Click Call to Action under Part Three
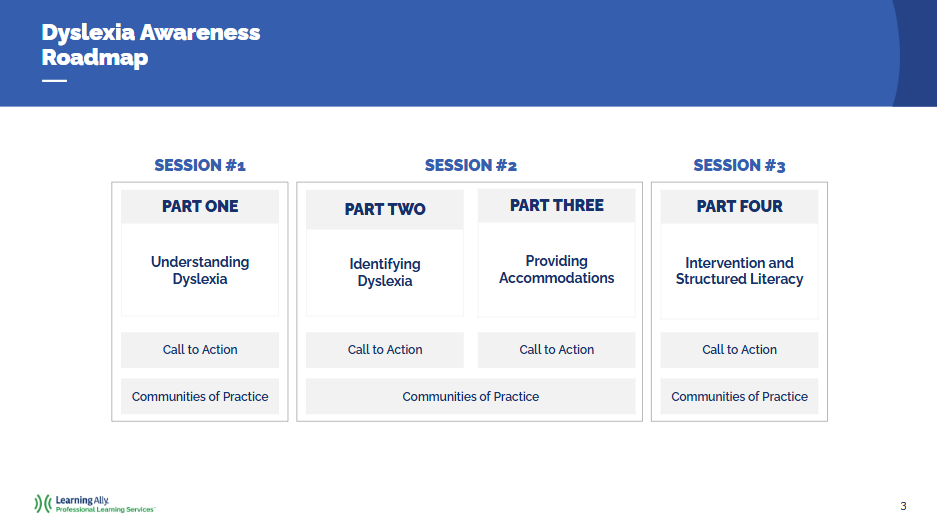The height and width of the screenshot is (529, 937). (556, 350)
